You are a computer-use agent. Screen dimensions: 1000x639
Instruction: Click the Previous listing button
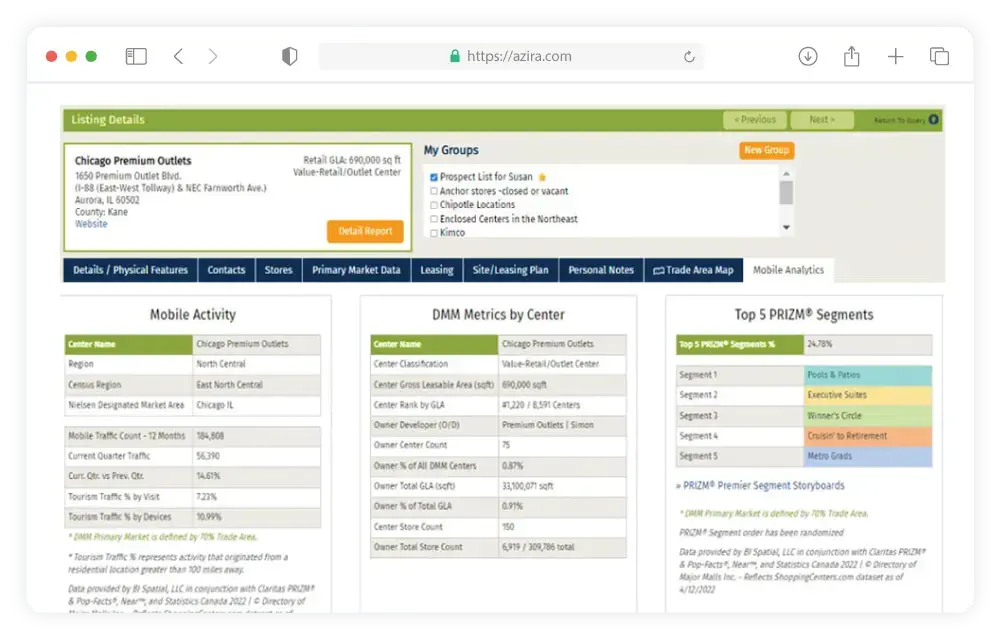click(x=755, y=119)
